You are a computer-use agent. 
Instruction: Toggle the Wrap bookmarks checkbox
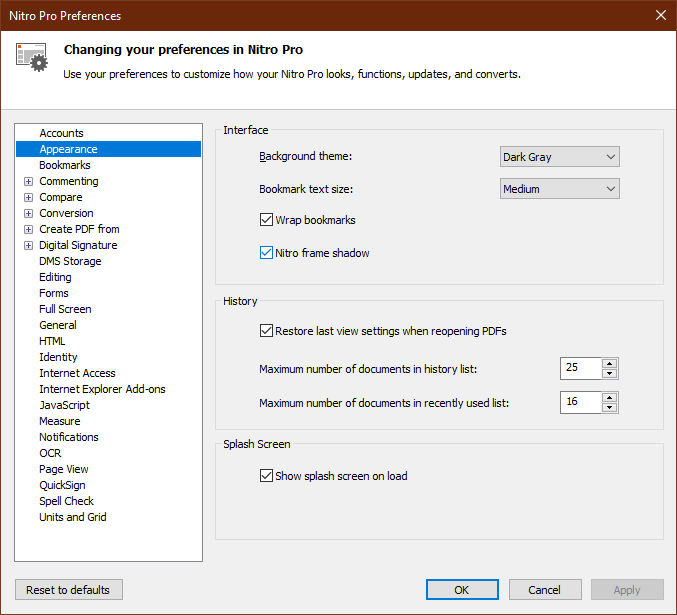click(266, 220)
